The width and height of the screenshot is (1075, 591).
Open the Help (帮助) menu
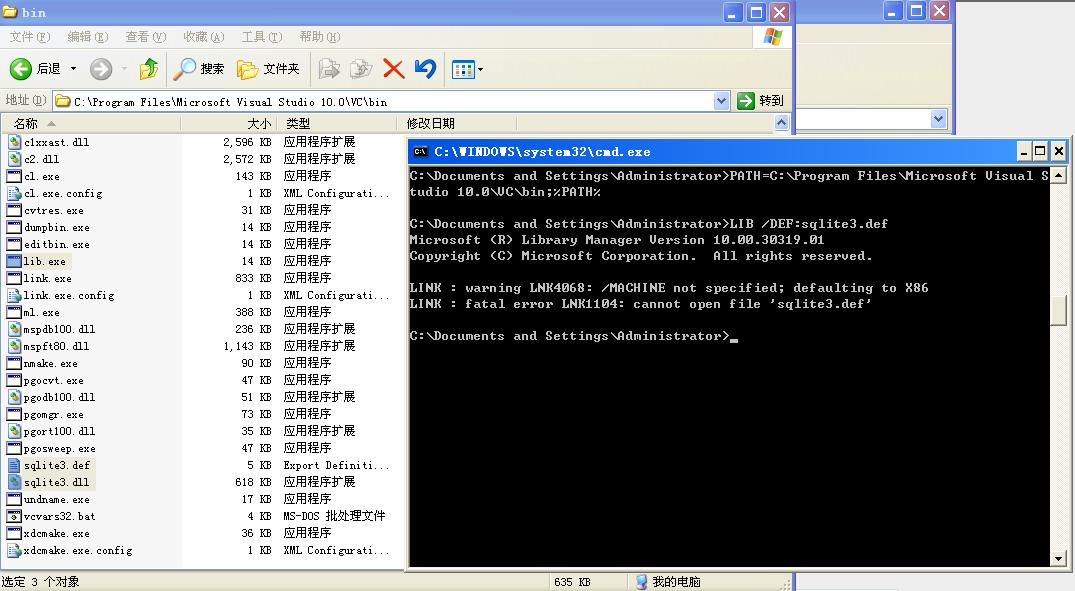319,36
